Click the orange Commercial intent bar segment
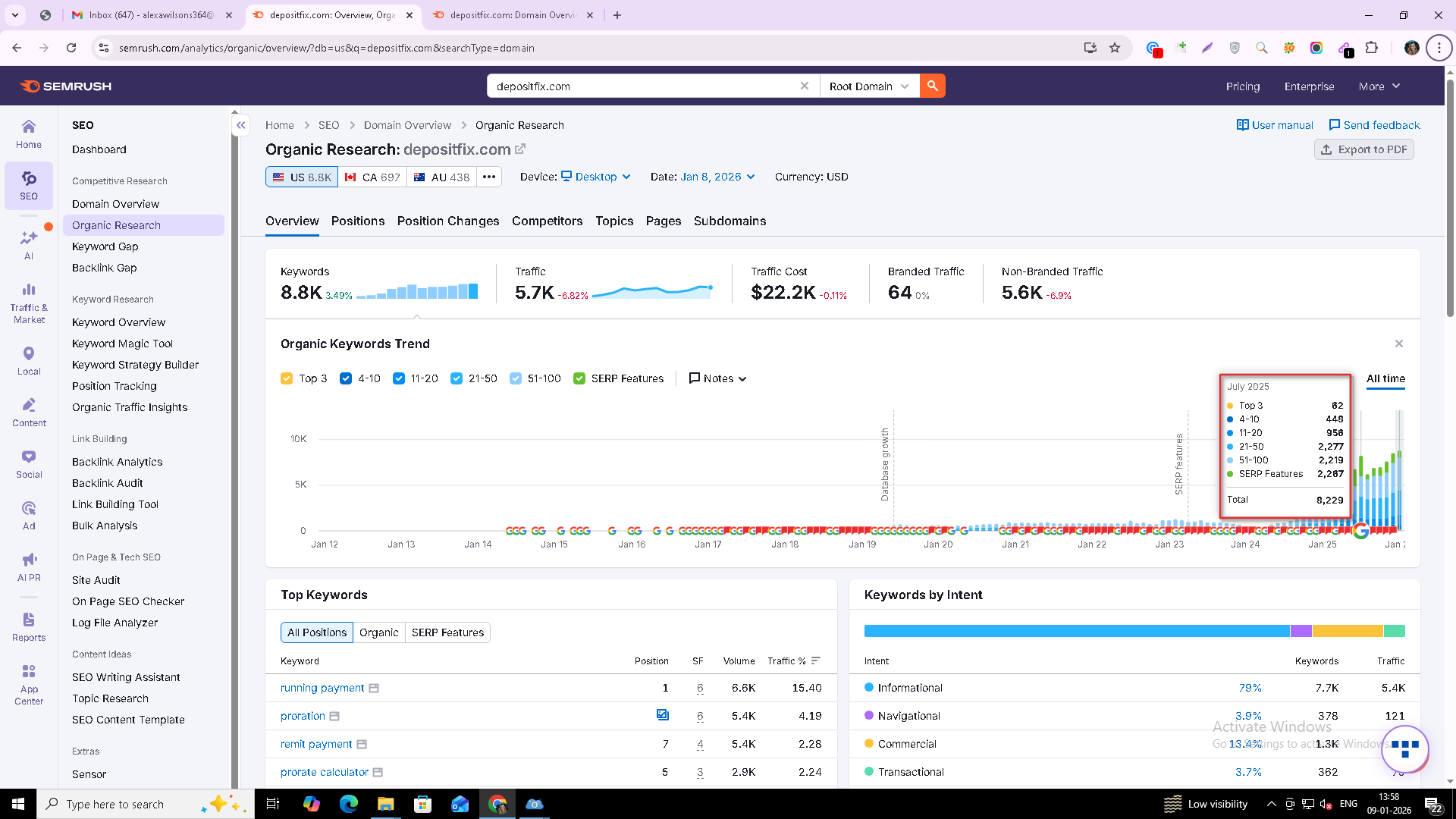Screen dimensions: 1456x819 point(1348,631)
